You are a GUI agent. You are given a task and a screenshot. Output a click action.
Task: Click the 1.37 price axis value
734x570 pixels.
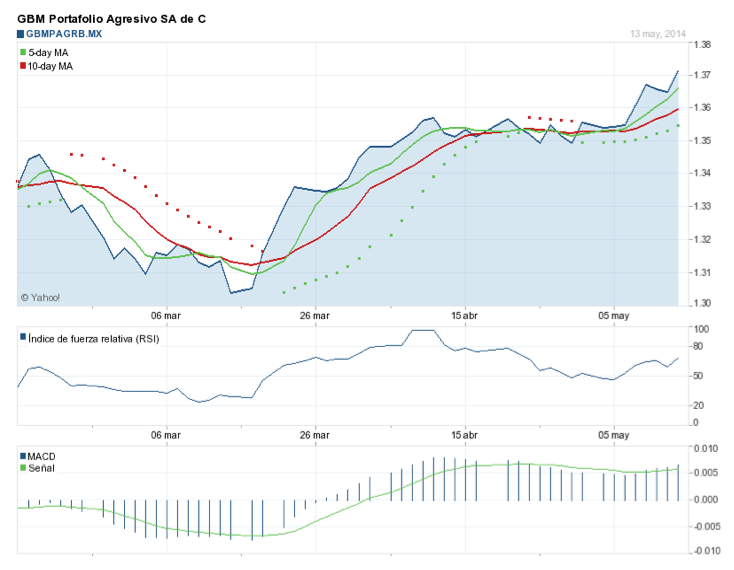point(702,75)
